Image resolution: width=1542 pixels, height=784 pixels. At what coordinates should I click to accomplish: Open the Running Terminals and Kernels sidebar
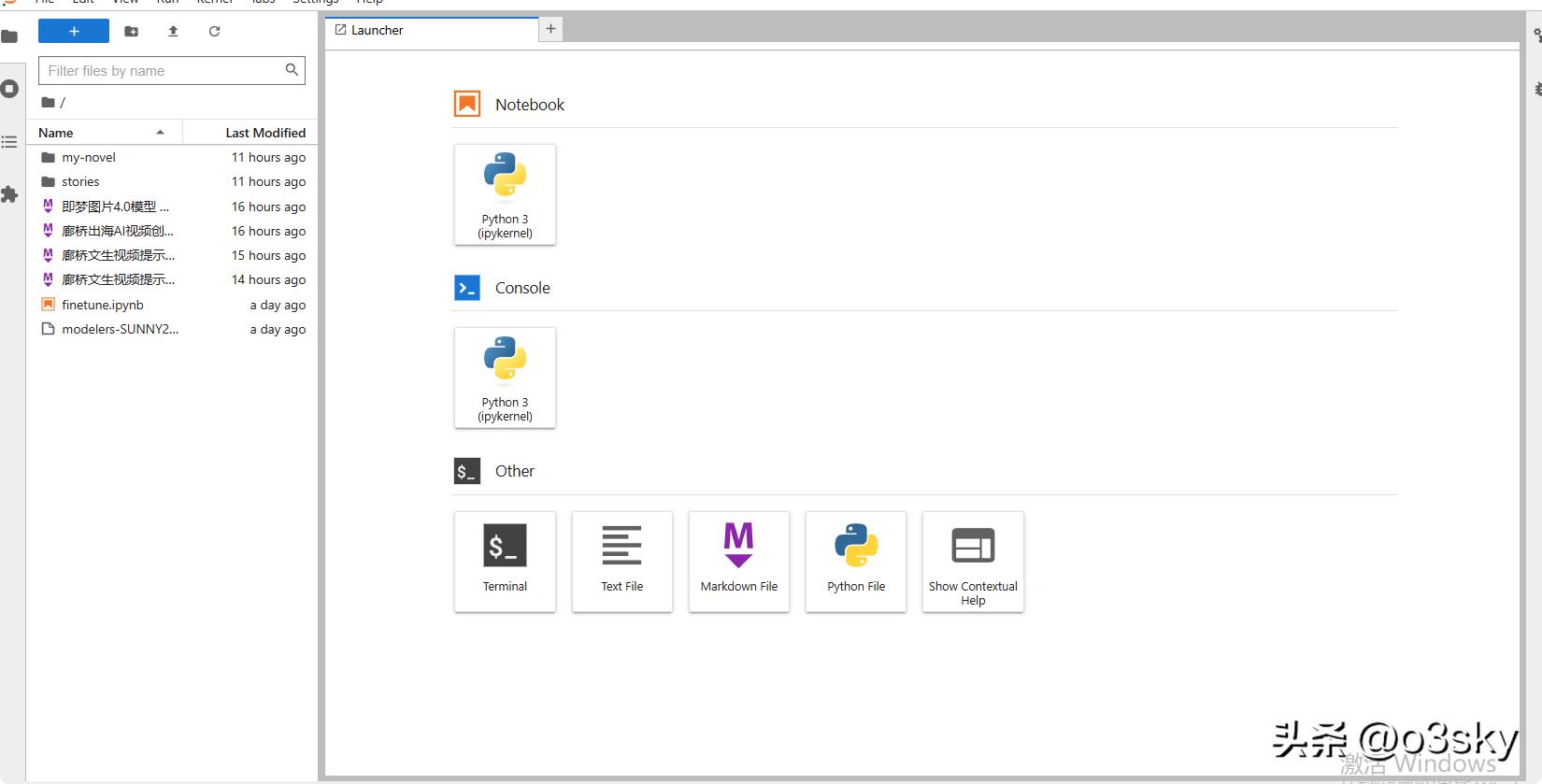tap(9, 89)
